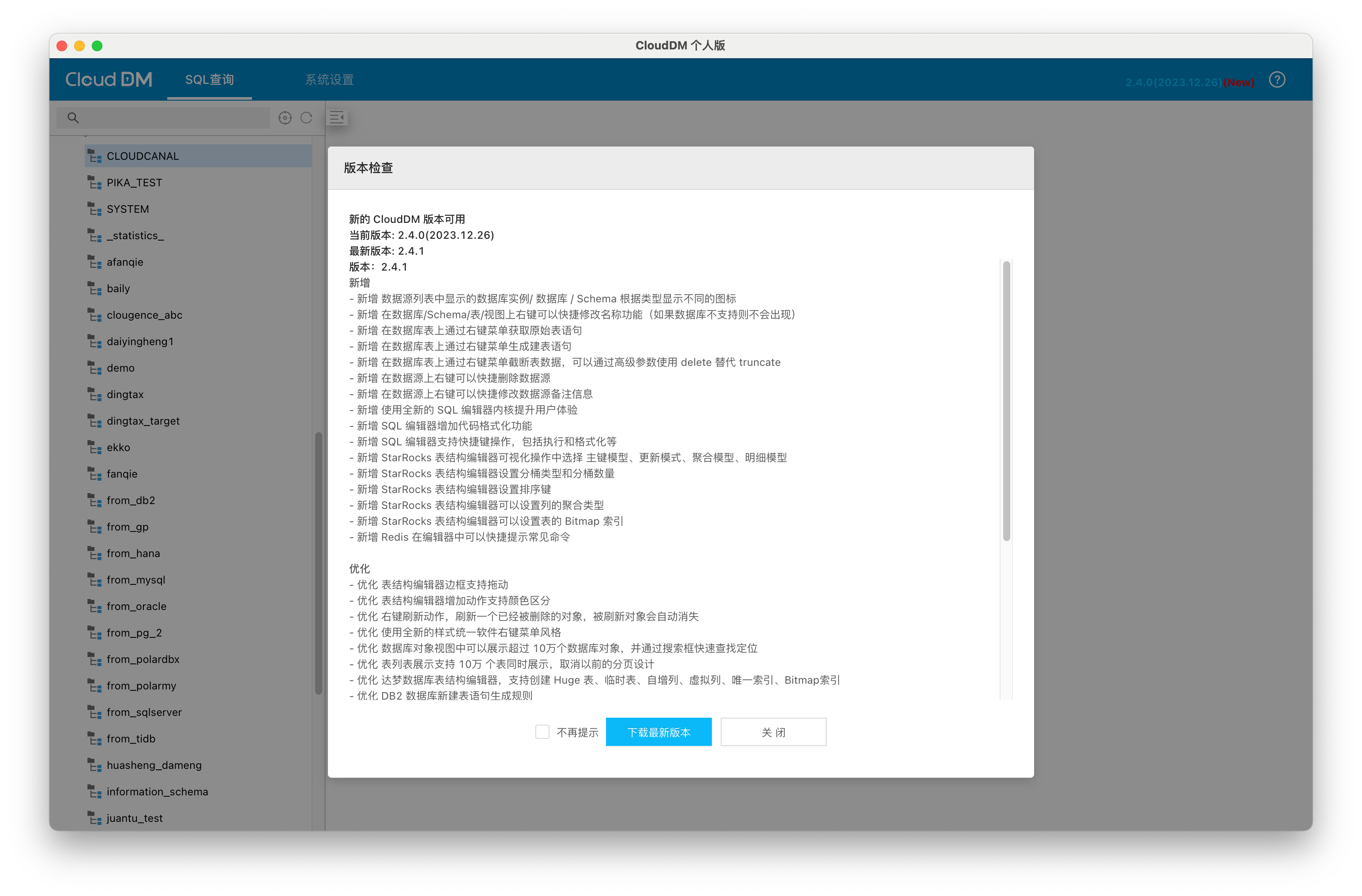
Task: Click line about Redis 快捷提示常见命令
Action: [459, 537]
